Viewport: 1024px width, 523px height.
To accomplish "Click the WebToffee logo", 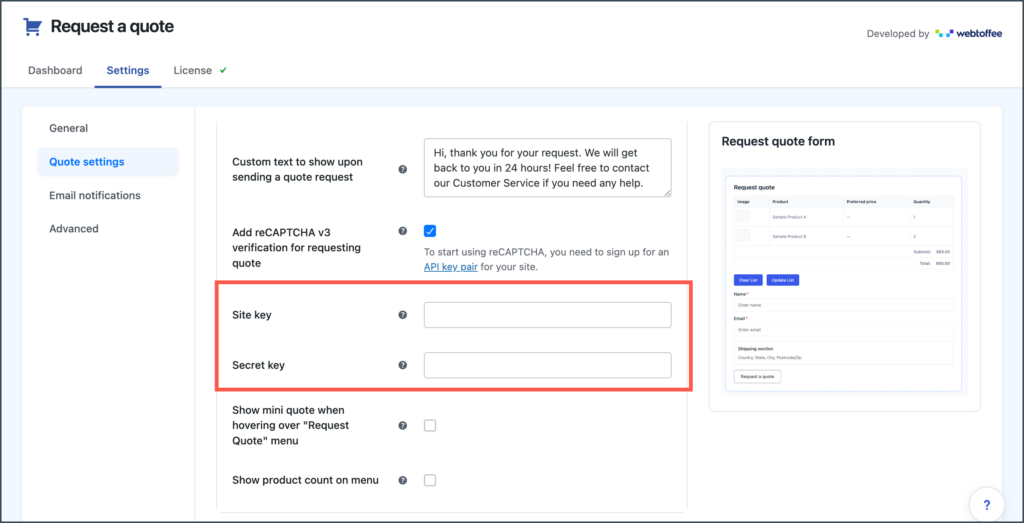I will pyautogui.click(x=968, y=33).
